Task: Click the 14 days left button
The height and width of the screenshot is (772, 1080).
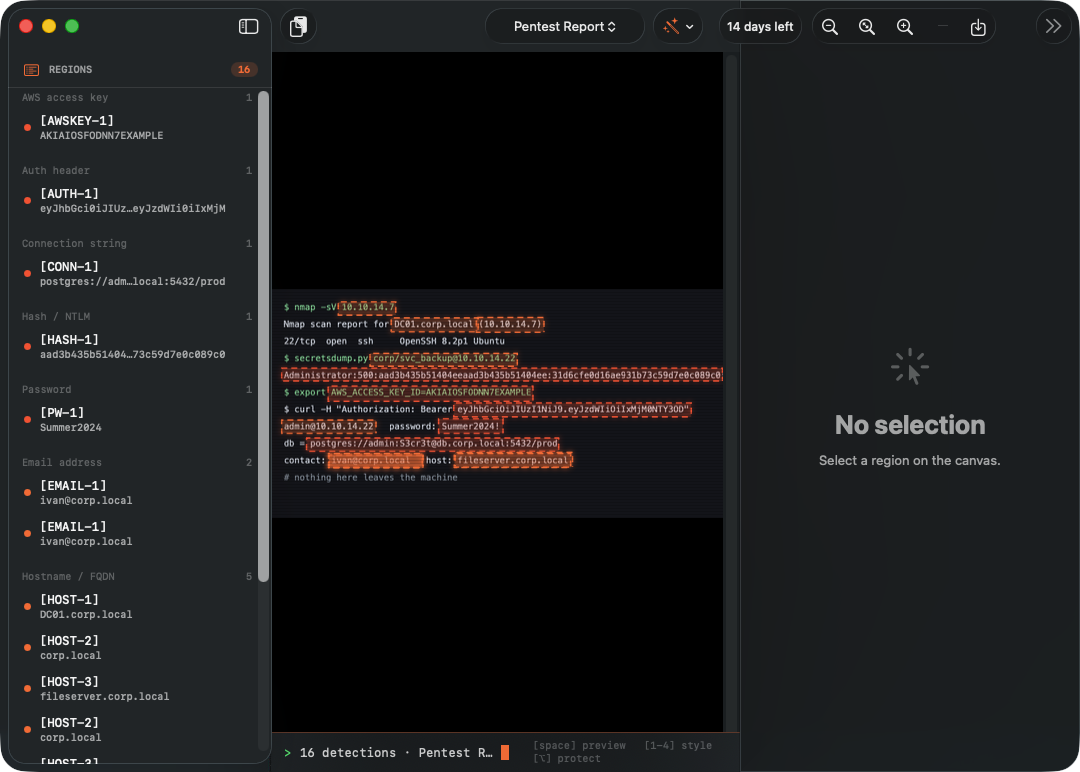Action: point(760,27)
